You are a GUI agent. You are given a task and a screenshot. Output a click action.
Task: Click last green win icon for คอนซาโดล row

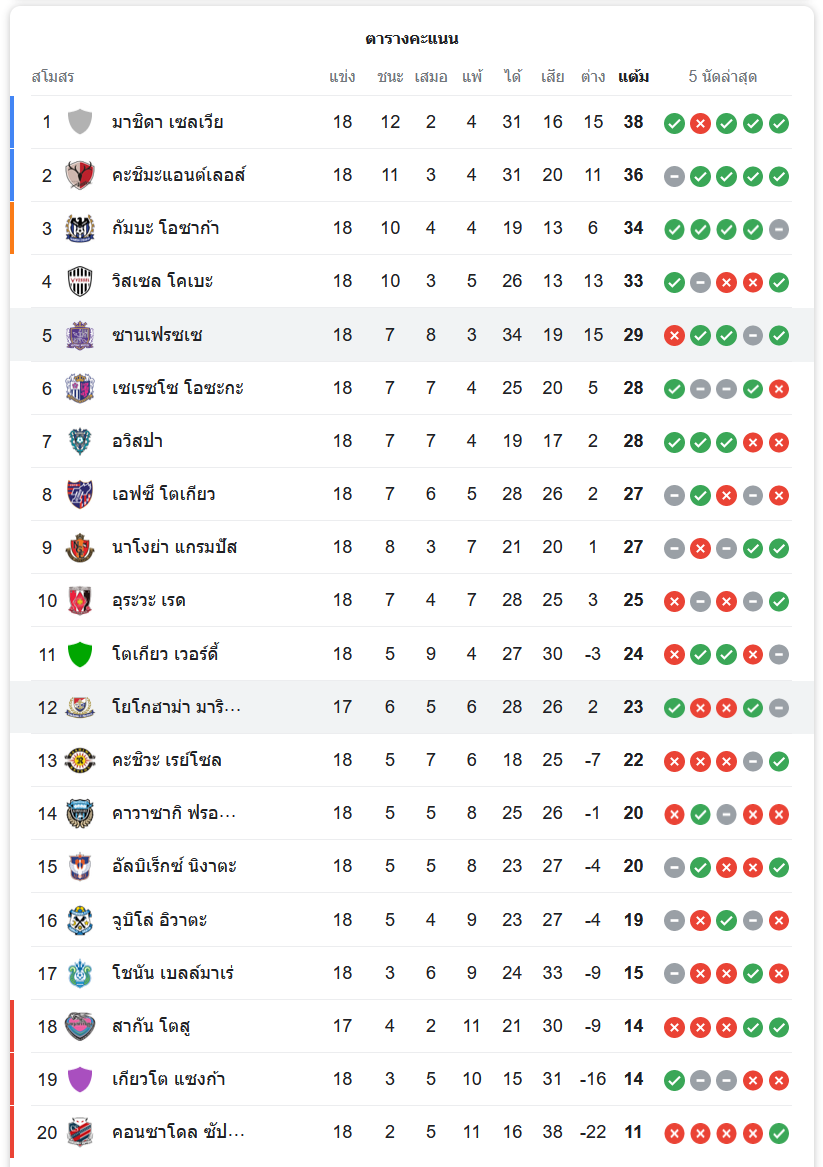click(779, 1133)
